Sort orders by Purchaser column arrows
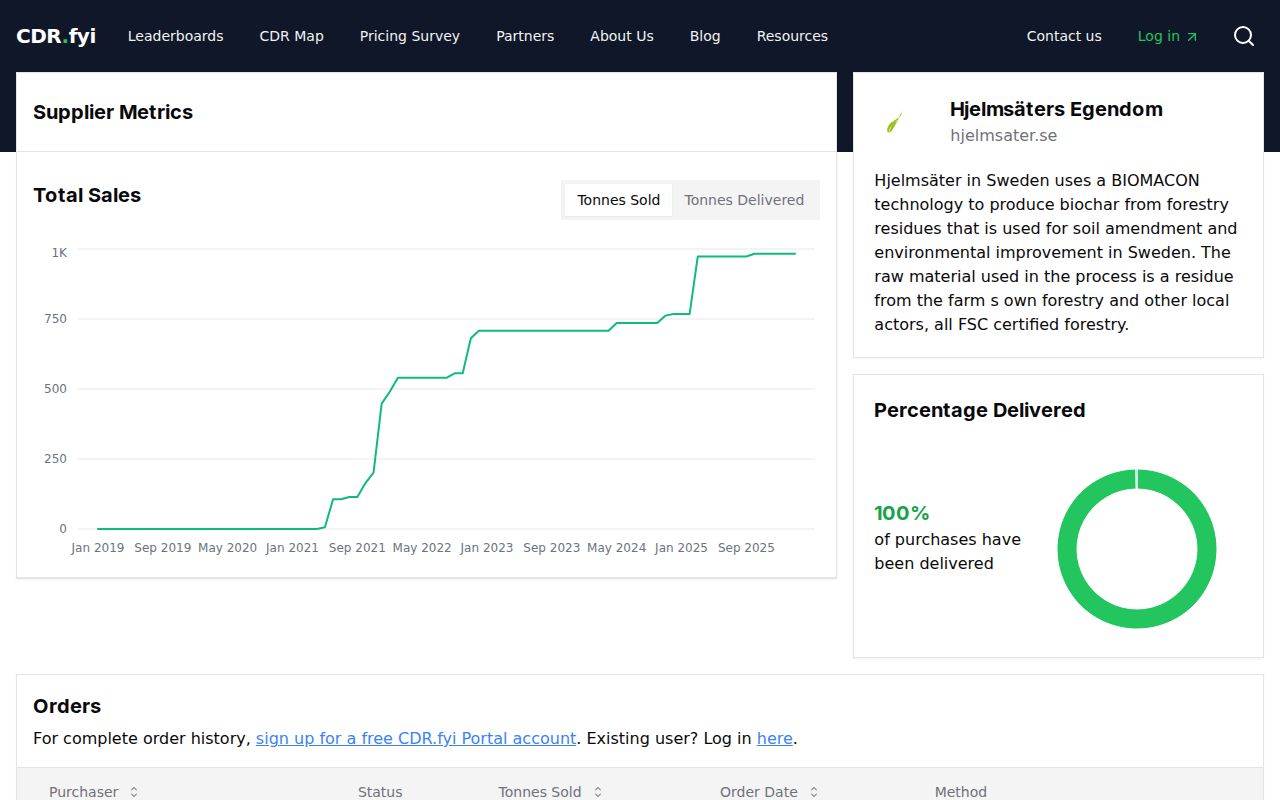 133,792
